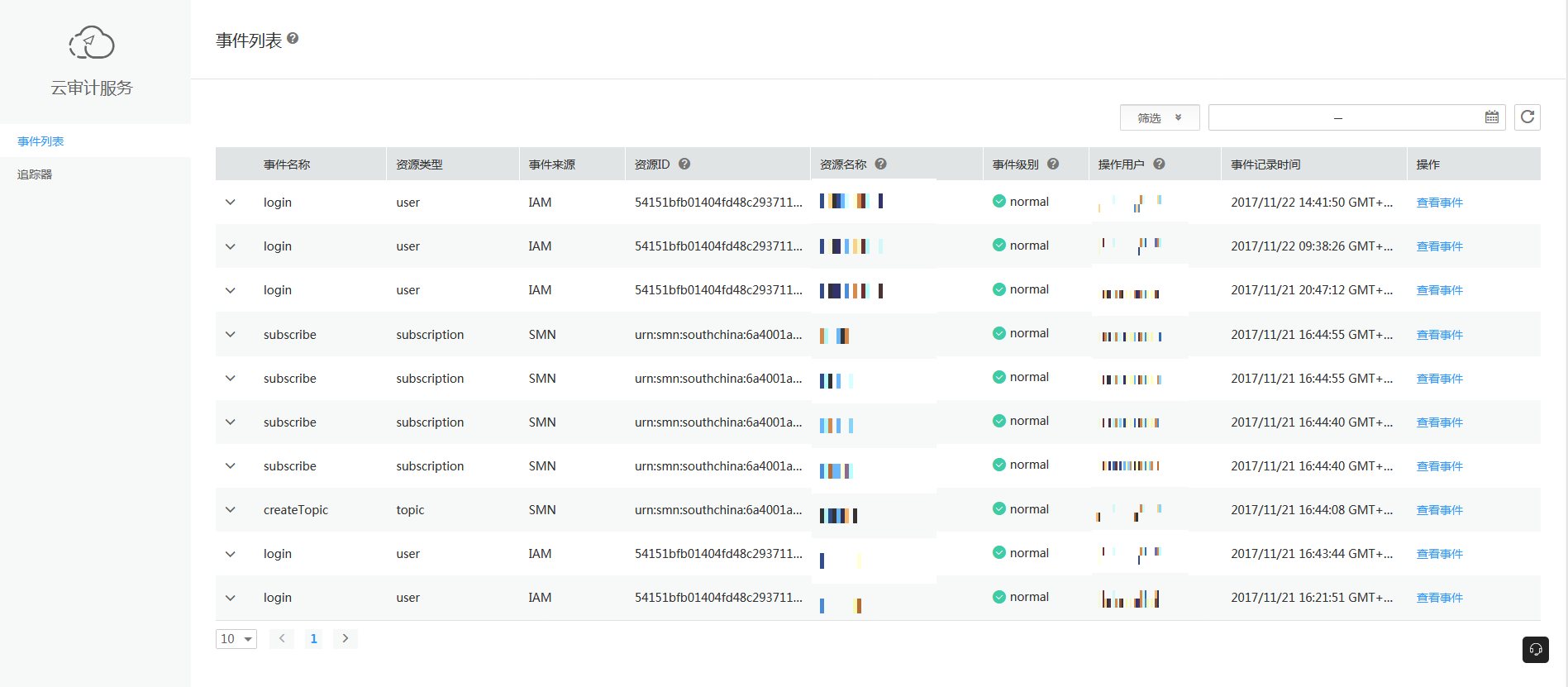Expand the login row logged at 14:41:50

click(x=231, y=202)
